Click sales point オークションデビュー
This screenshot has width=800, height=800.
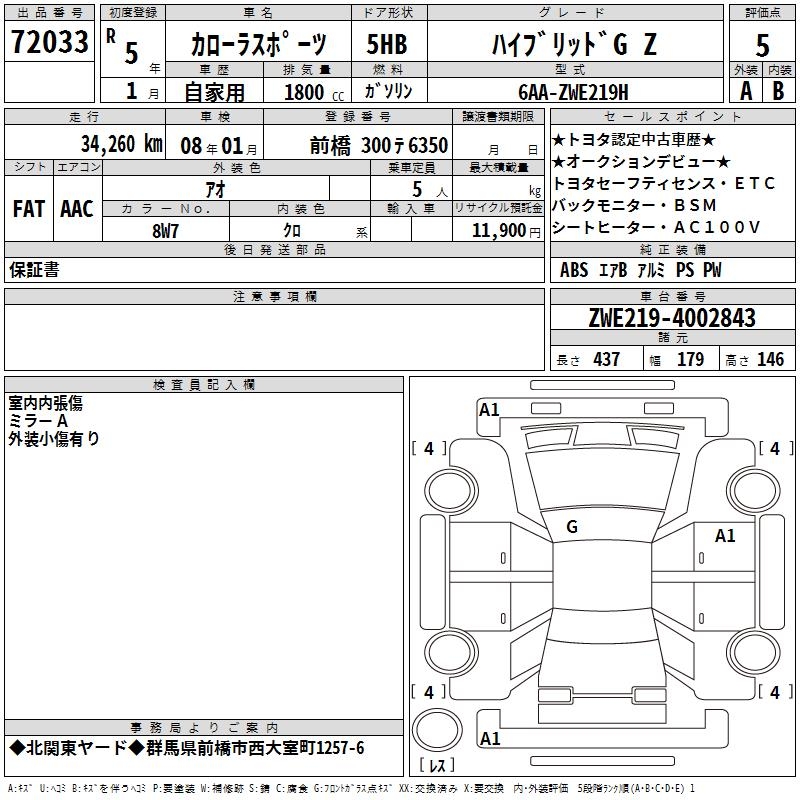641,162
